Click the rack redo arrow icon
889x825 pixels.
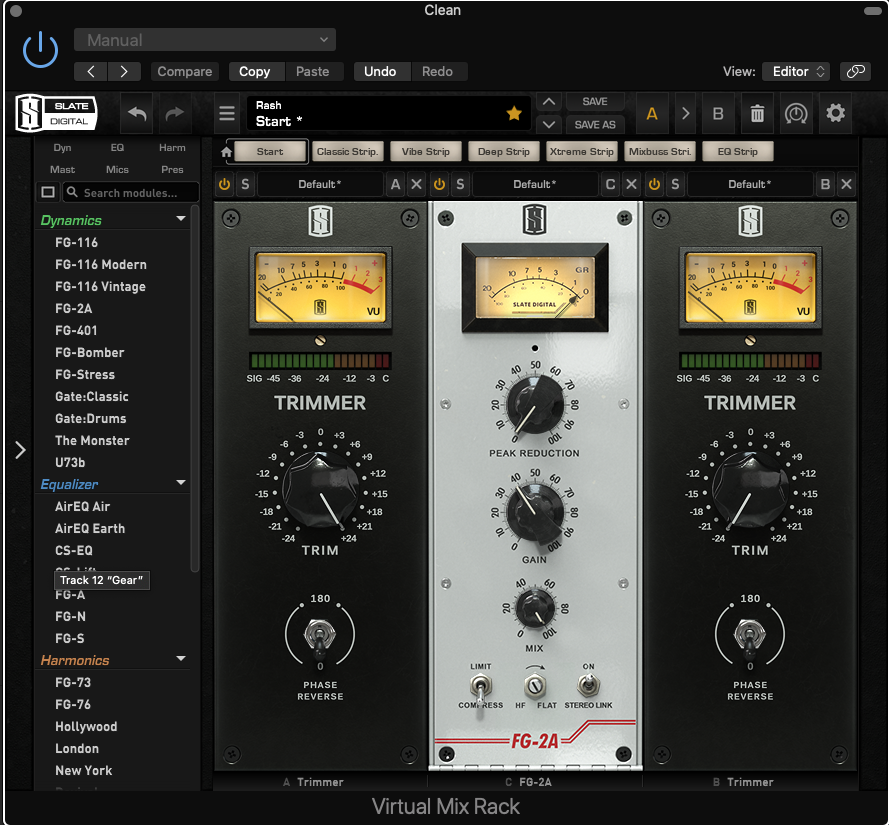pyautogui.click(x=175, y=113)
